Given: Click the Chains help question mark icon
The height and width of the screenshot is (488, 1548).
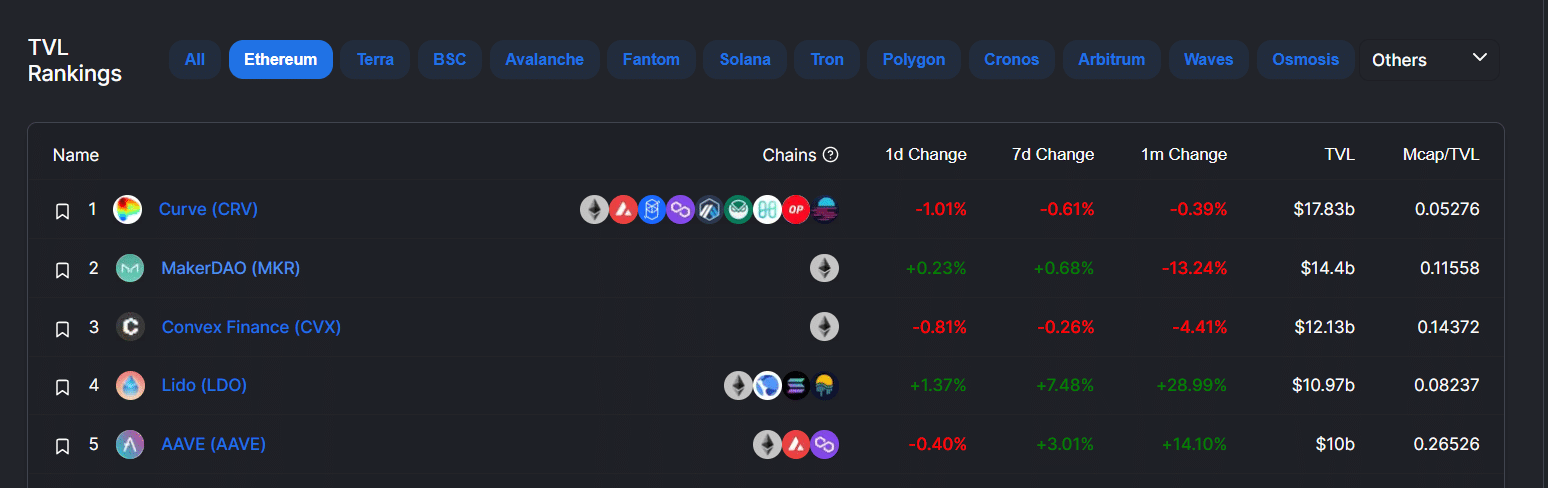Looking at the screenshot, I should pos(830,155).
